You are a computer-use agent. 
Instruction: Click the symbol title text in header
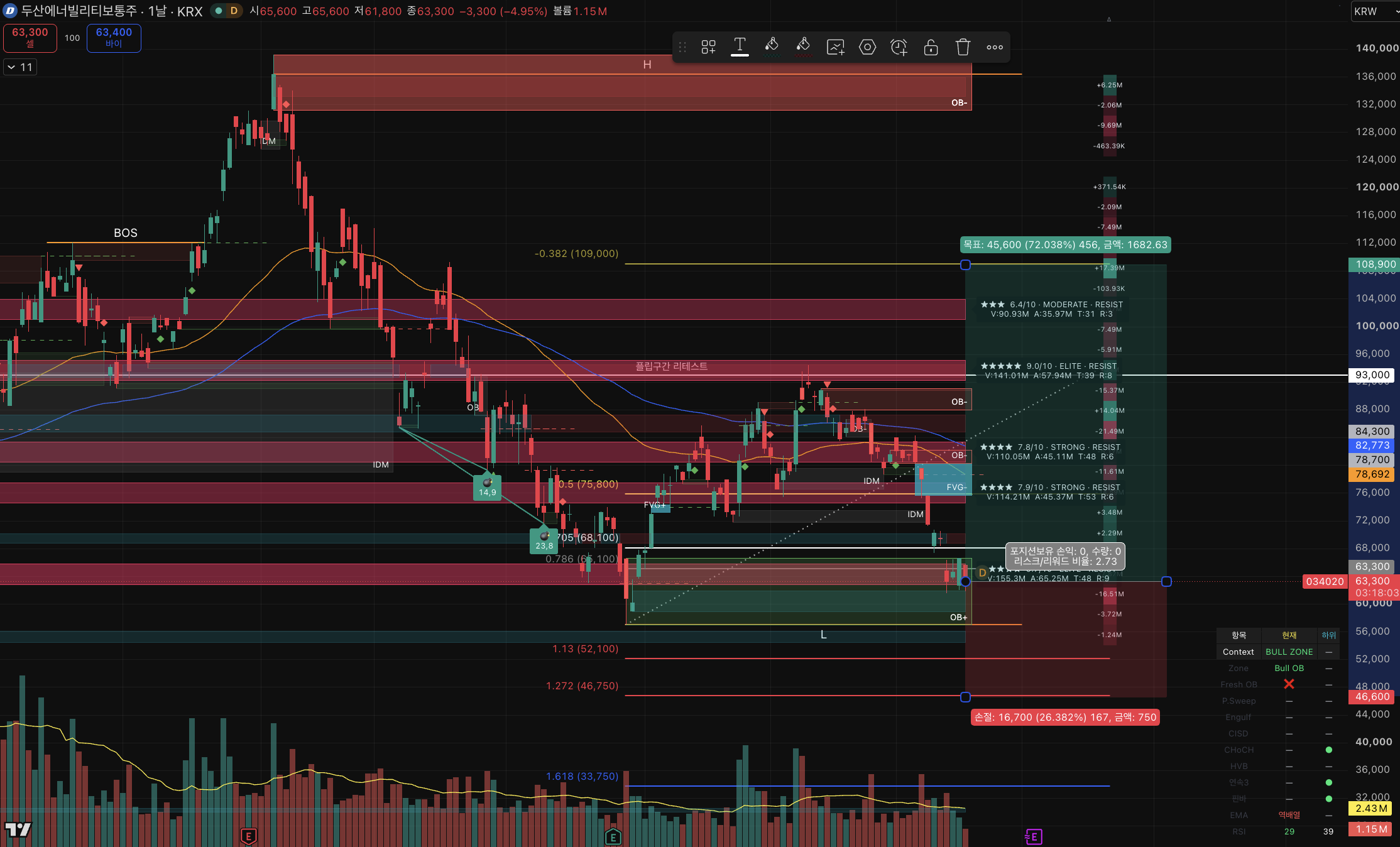[112, 11]
